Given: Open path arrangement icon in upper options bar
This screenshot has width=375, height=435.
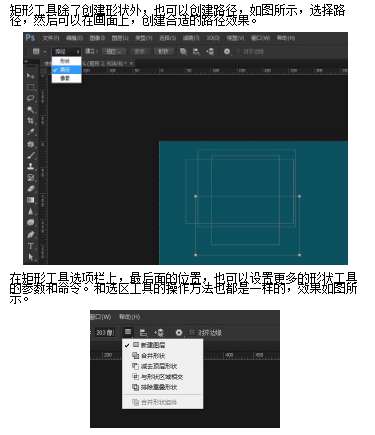Looking at the screenshot, I should click(210, 51).
